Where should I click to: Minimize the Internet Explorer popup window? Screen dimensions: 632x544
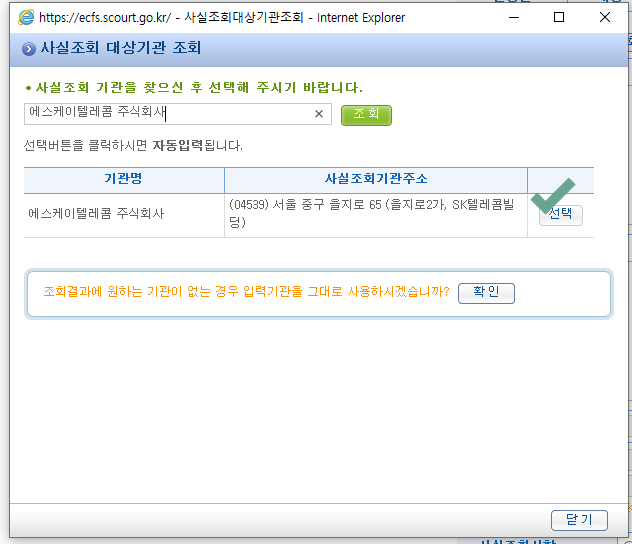click(514, 17)
